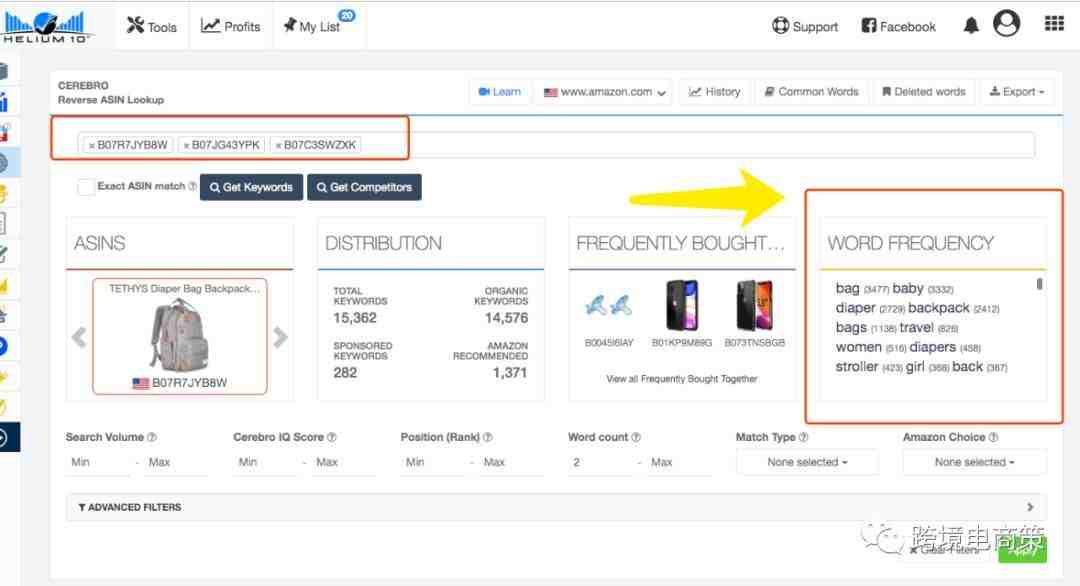Show next ASIN with right arrow

(x=280, y=338)
